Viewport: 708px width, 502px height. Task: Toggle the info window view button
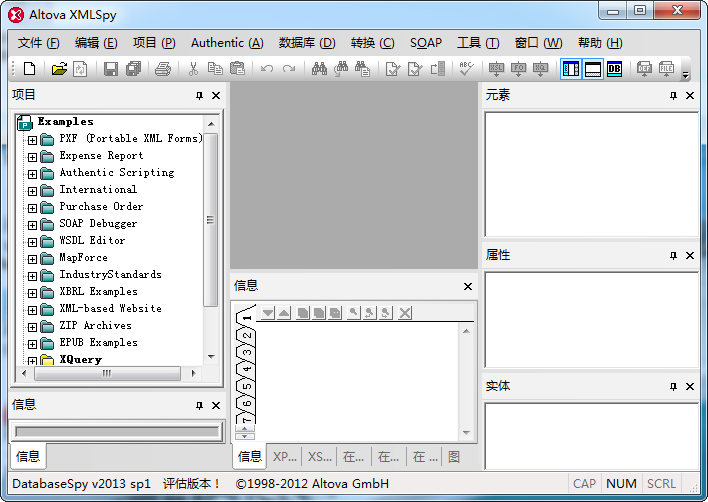coord(592,69)
